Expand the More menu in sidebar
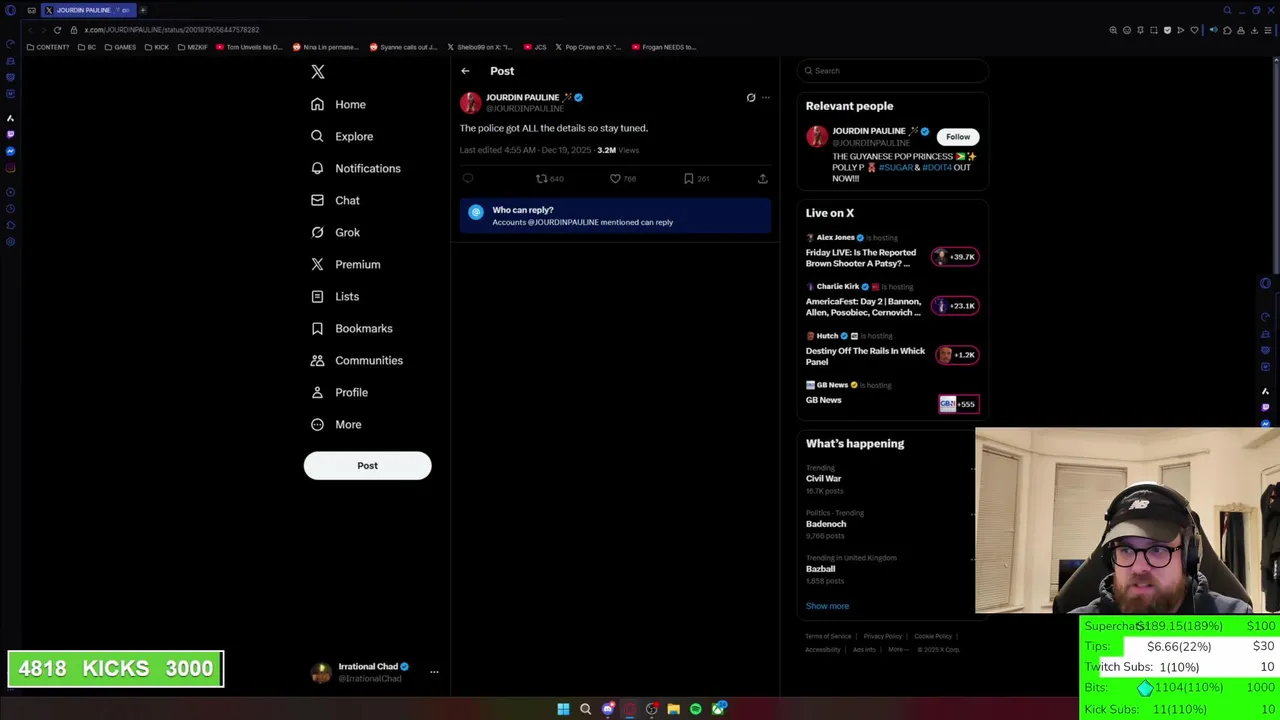 coord(336,424)
